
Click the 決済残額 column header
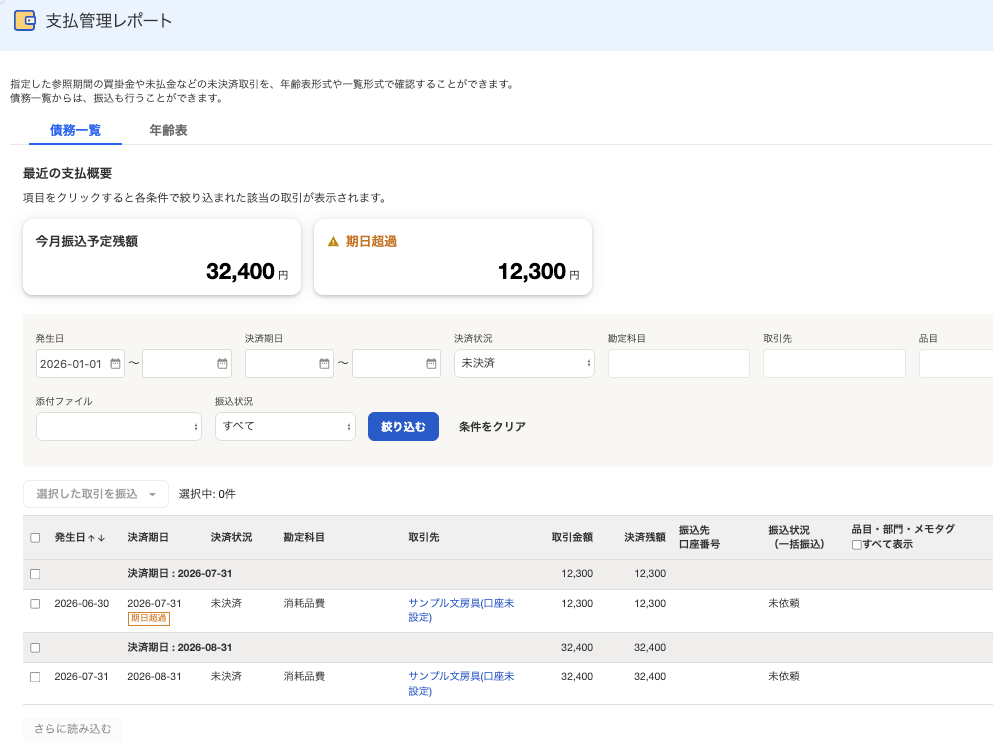click(x=645, y=537)
